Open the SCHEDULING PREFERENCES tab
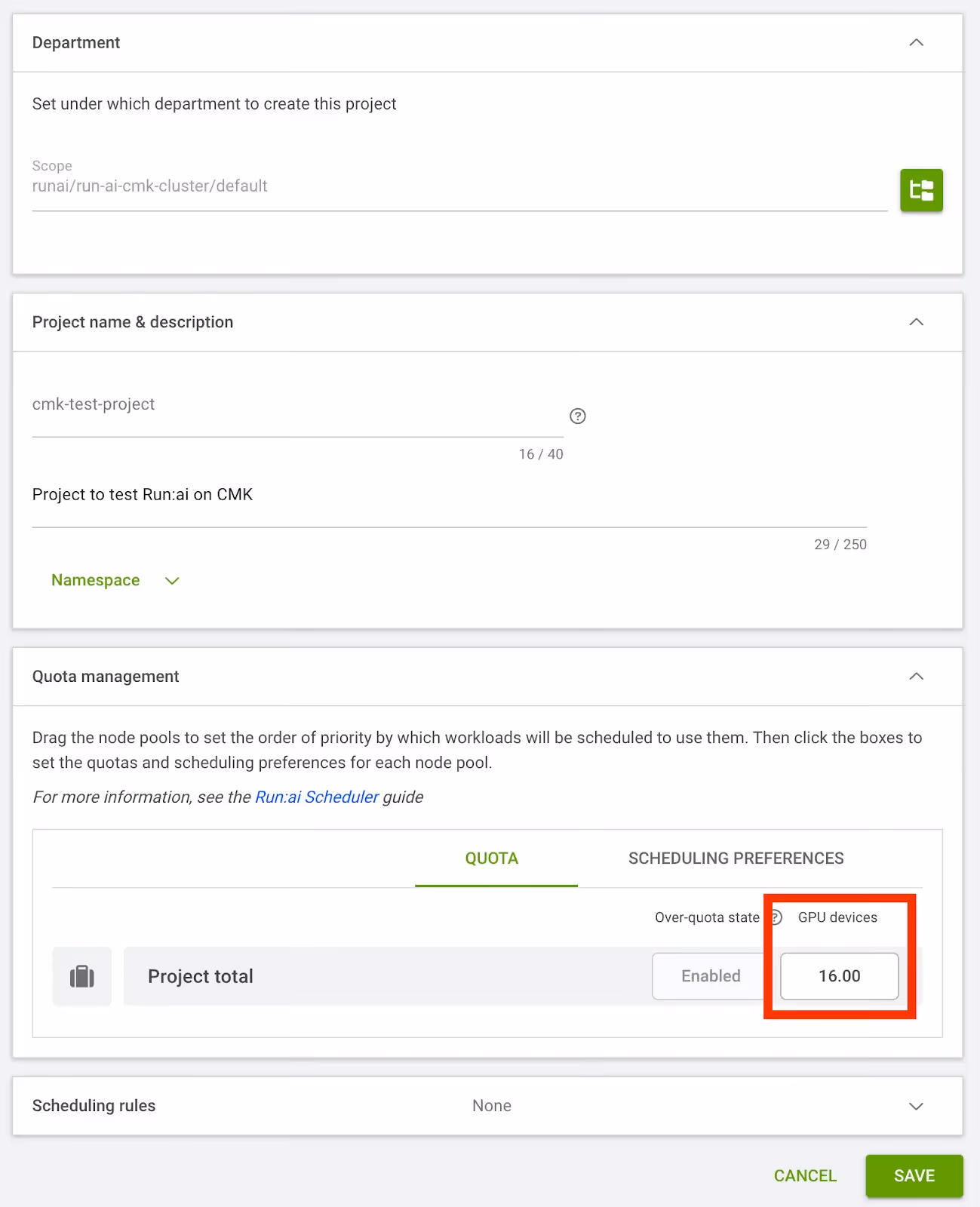 [x=736, y=858]
